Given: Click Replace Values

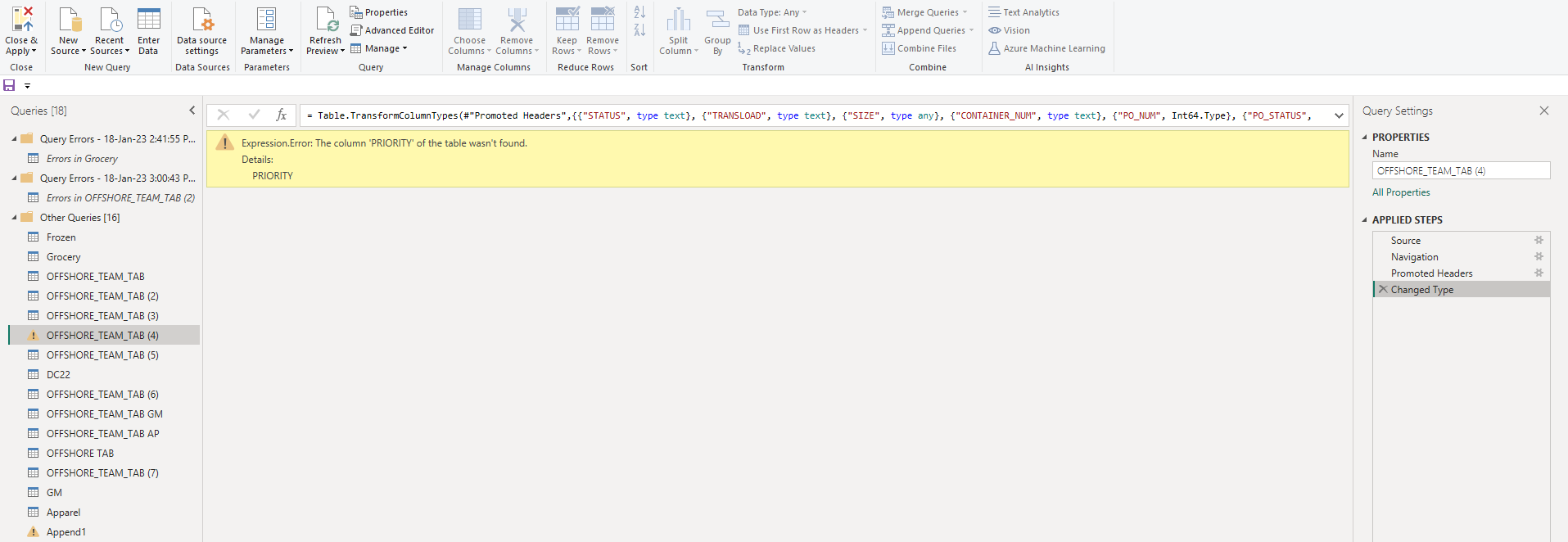Looking at the screenshot, I should (x=777, y=48).
